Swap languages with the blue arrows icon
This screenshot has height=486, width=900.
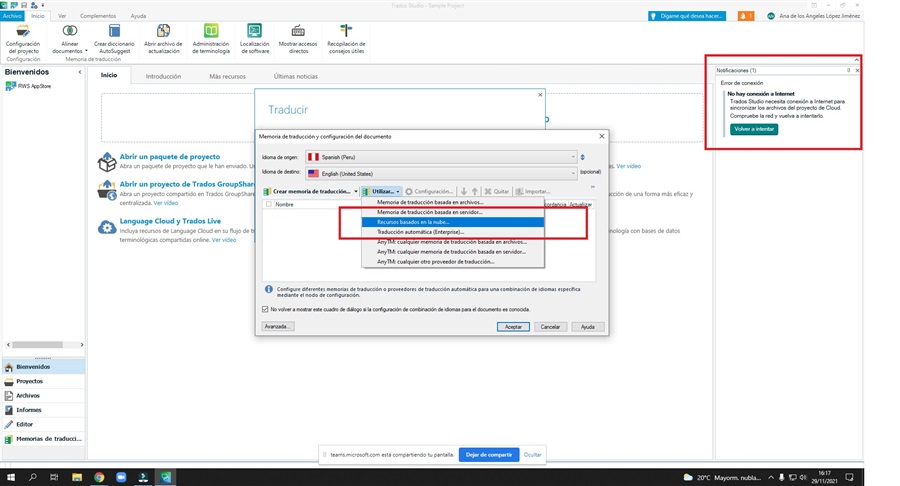[583, 157]
